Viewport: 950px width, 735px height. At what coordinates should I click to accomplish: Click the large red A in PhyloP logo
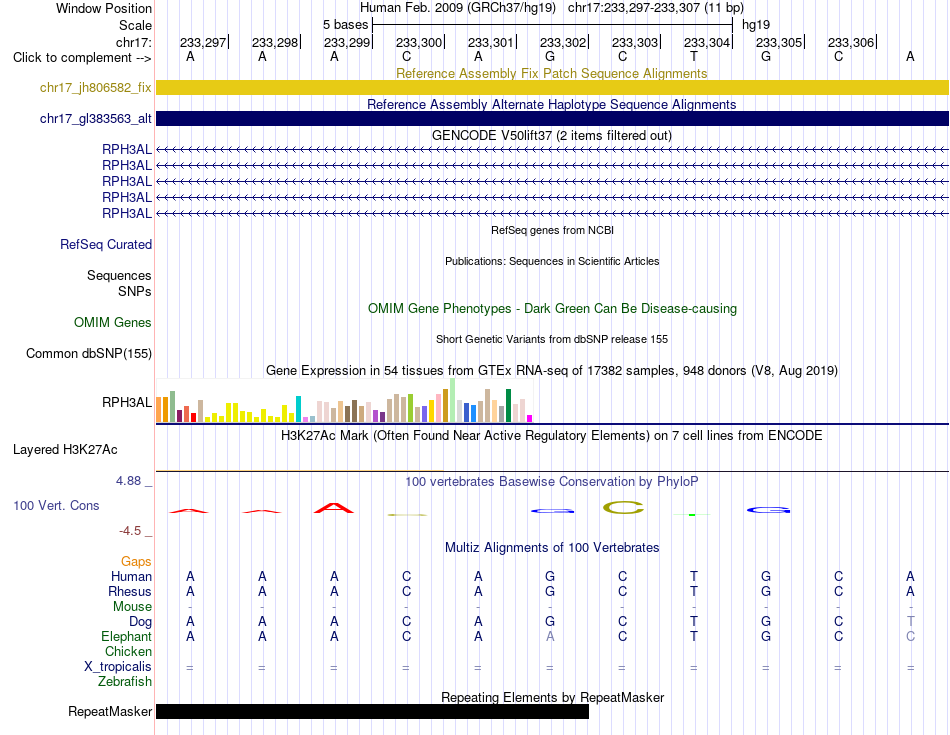333,508
